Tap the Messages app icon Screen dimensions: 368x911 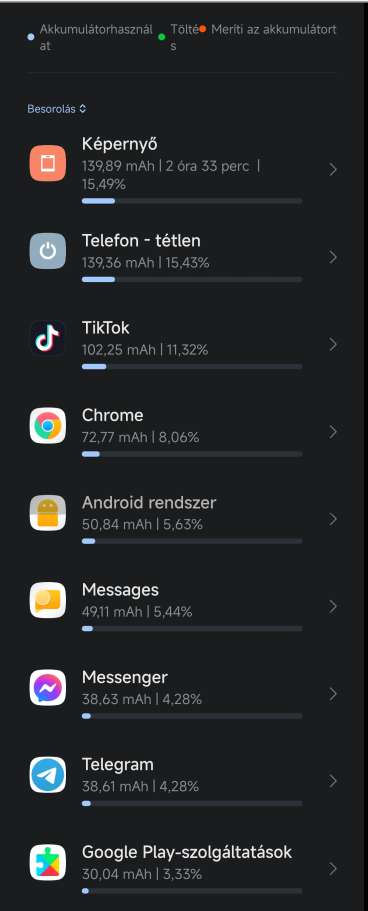coord(48,600)
